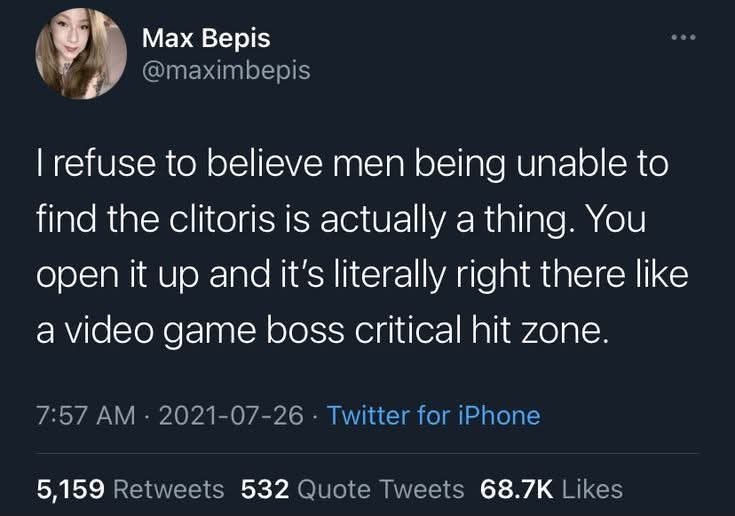Screen dimensions: 735x516
Task: Click the Retweets label
Action: tap(169, 489)
